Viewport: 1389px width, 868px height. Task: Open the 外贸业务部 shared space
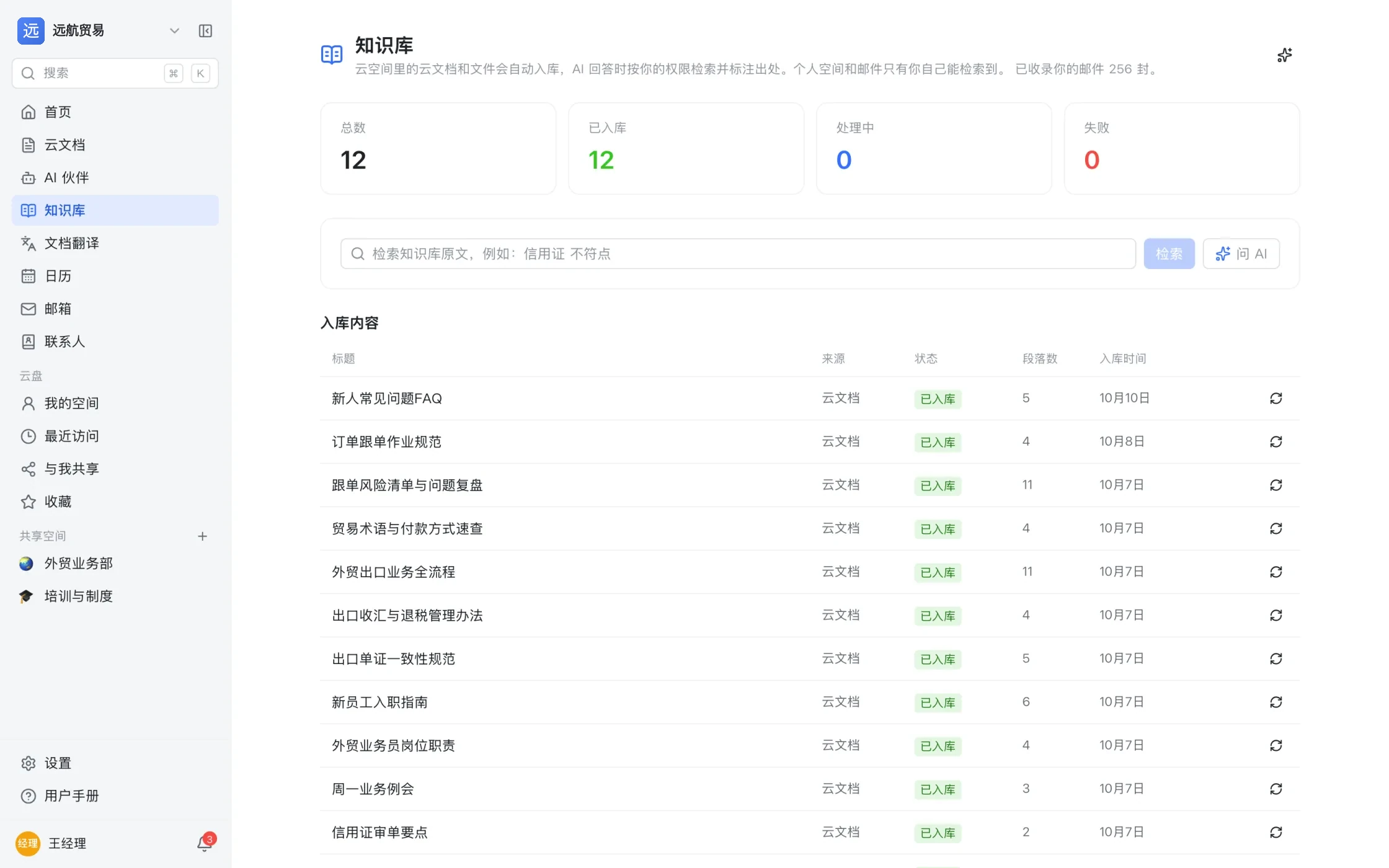pyautogui.click(x=115, y=564)
